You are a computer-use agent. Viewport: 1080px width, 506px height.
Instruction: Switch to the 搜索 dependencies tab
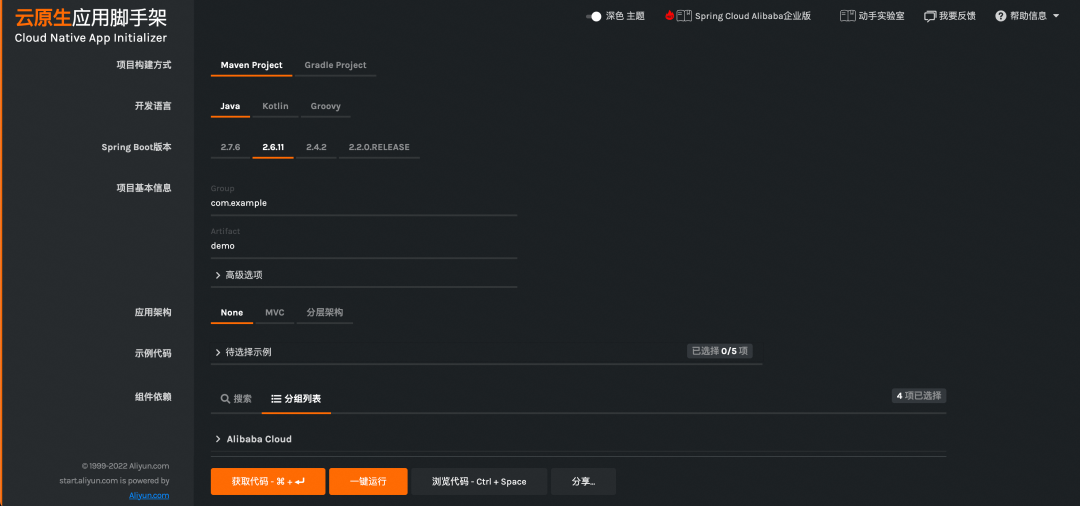coord(236,399)
